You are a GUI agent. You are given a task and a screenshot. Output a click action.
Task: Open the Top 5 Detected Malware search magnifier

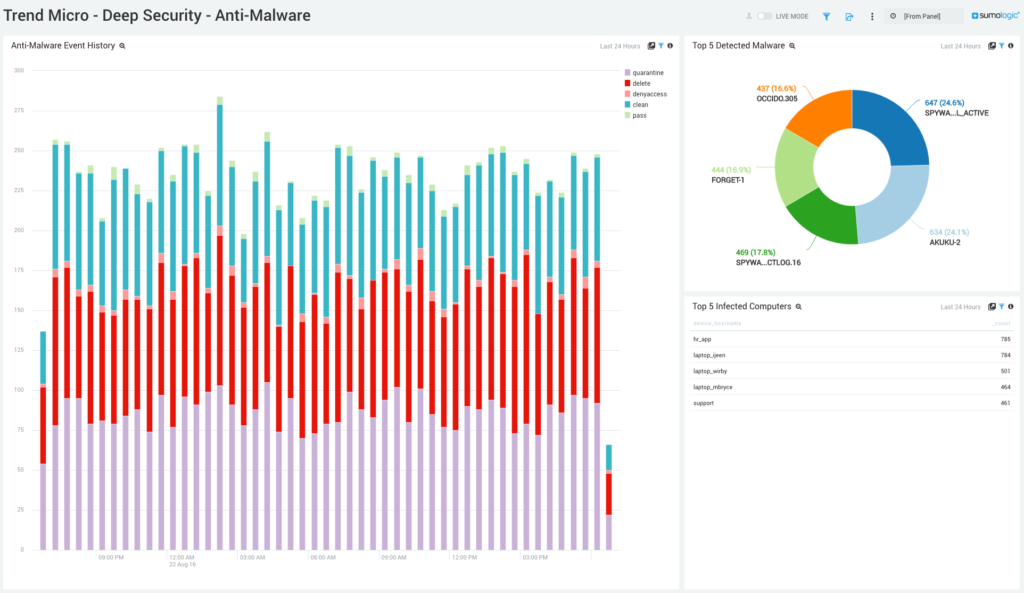(792, 46)
